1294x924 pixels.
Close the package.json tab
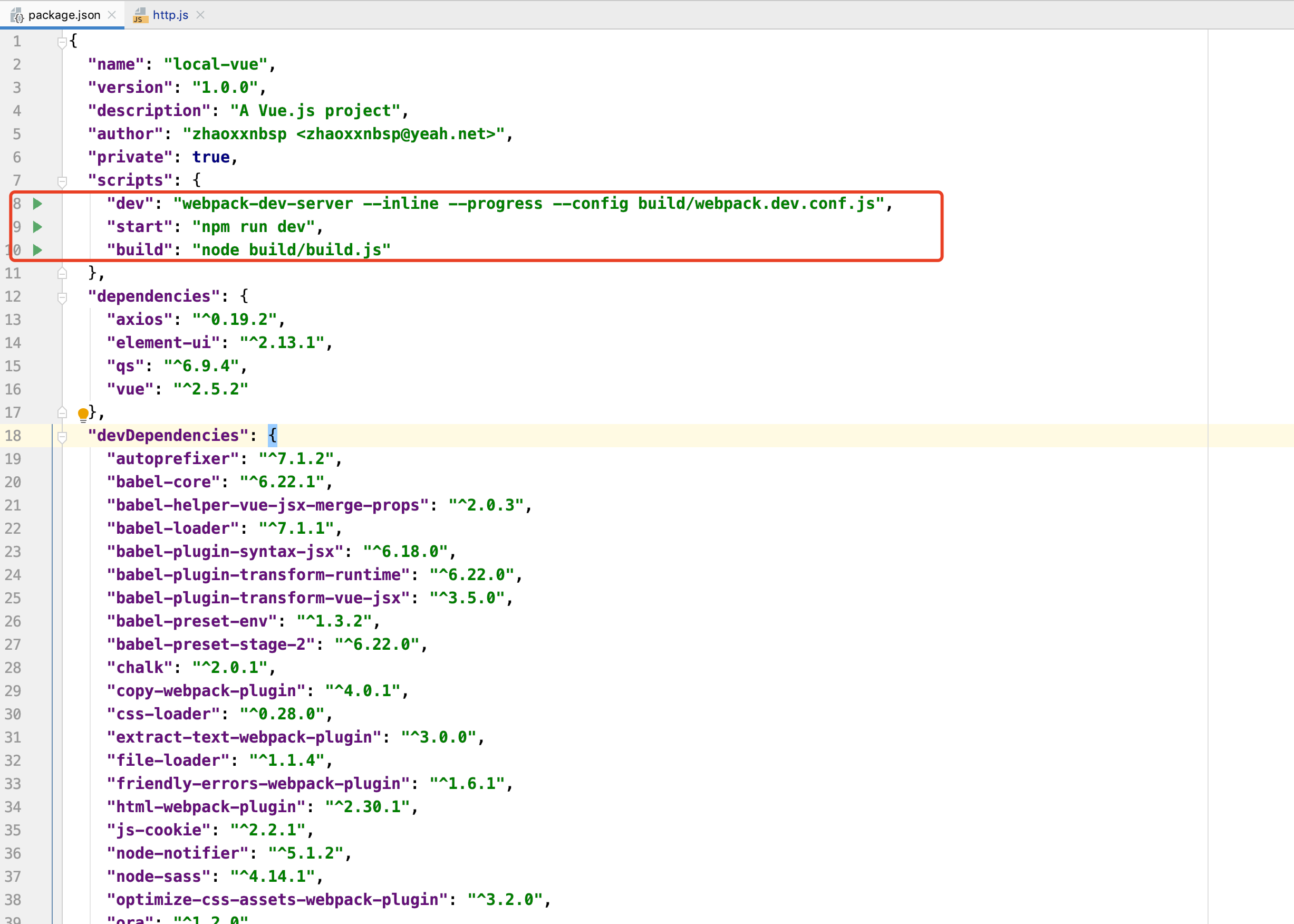[x=112, y=15]
